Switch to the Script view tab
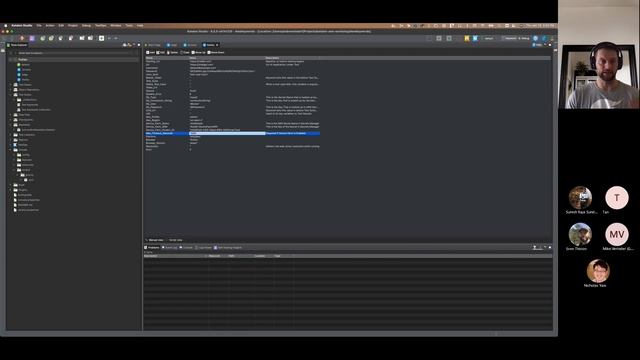This screenshot has height=360, width=640. (174, 240)
